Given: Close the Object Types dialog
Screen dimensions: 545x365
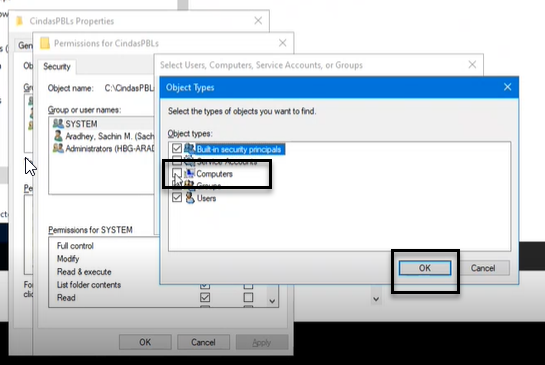Looking at the screenshot, I should coord(507,87).
